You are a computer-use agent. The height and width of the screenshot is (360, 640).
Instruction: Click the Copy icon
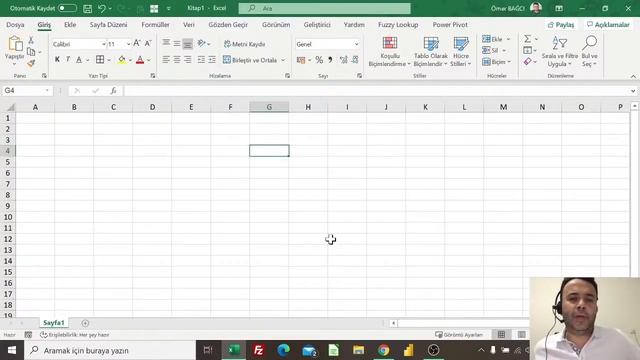(x=31, y=52)
